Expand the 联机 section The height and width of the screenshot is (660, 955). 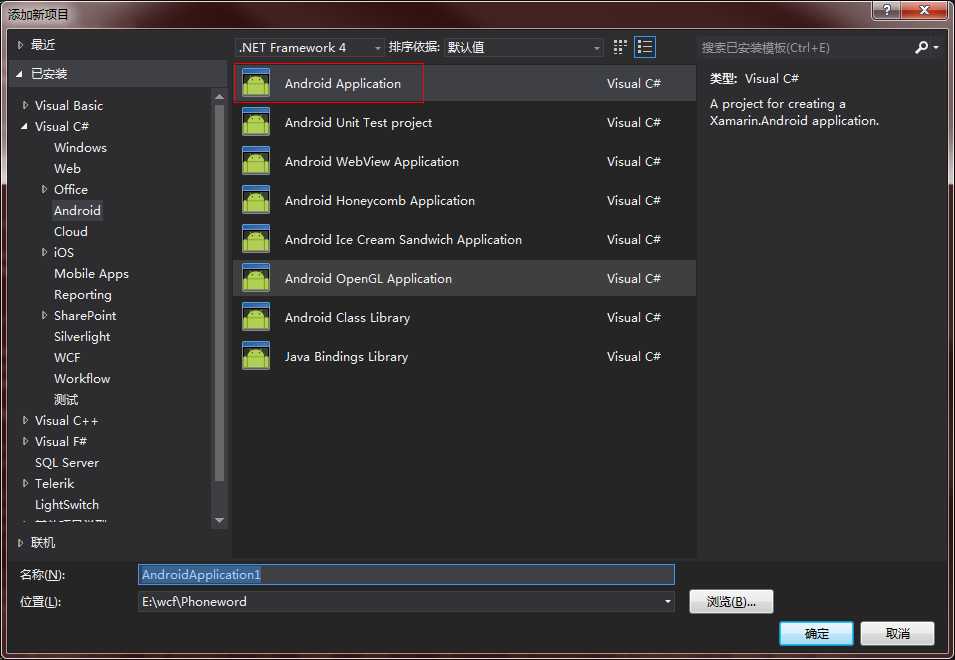pyautogui.click(x=20, y=542)
